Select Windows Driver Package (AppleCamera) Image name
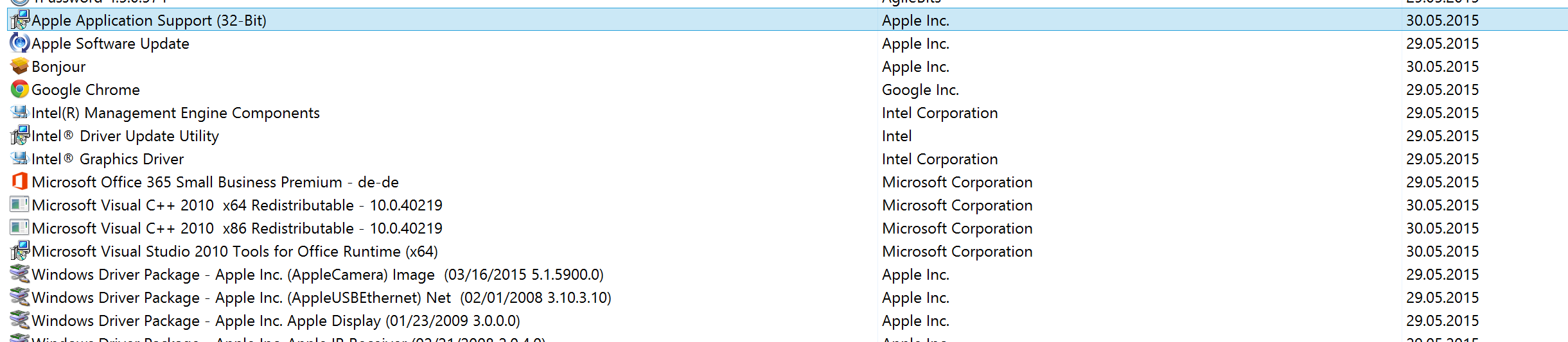Viewport: 1568px width, 342px height. (x=317, y=275)
